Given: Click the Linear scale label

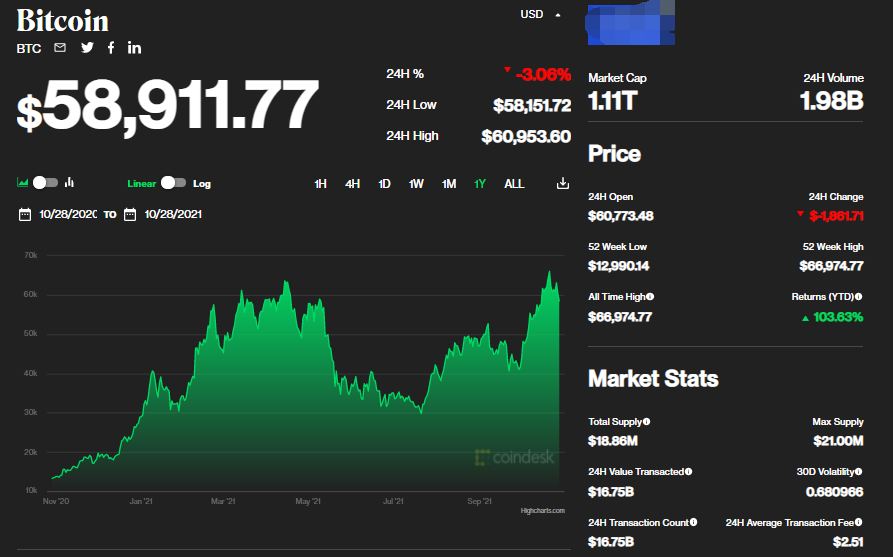Looking at the screenshot, I should (x=142, y=183).
